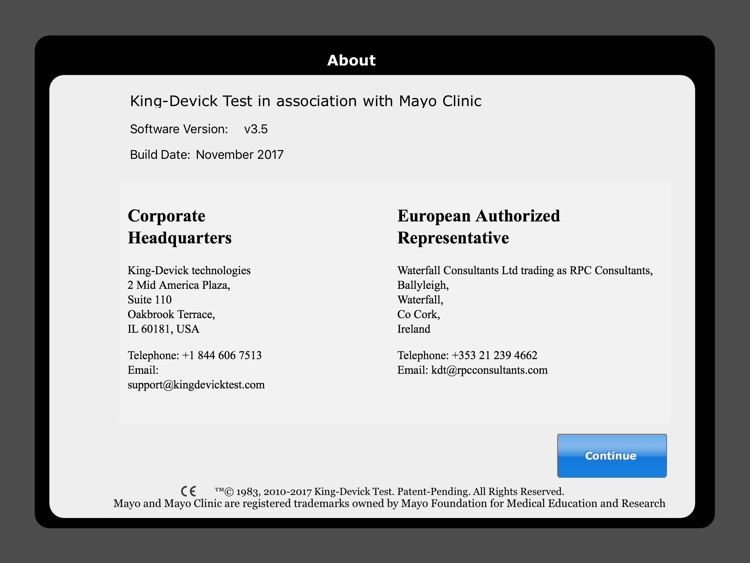Click the kdt@rpcconsultants.com email address
The height and width of the screenshot is (563, 750).
[x=489, y=370]
